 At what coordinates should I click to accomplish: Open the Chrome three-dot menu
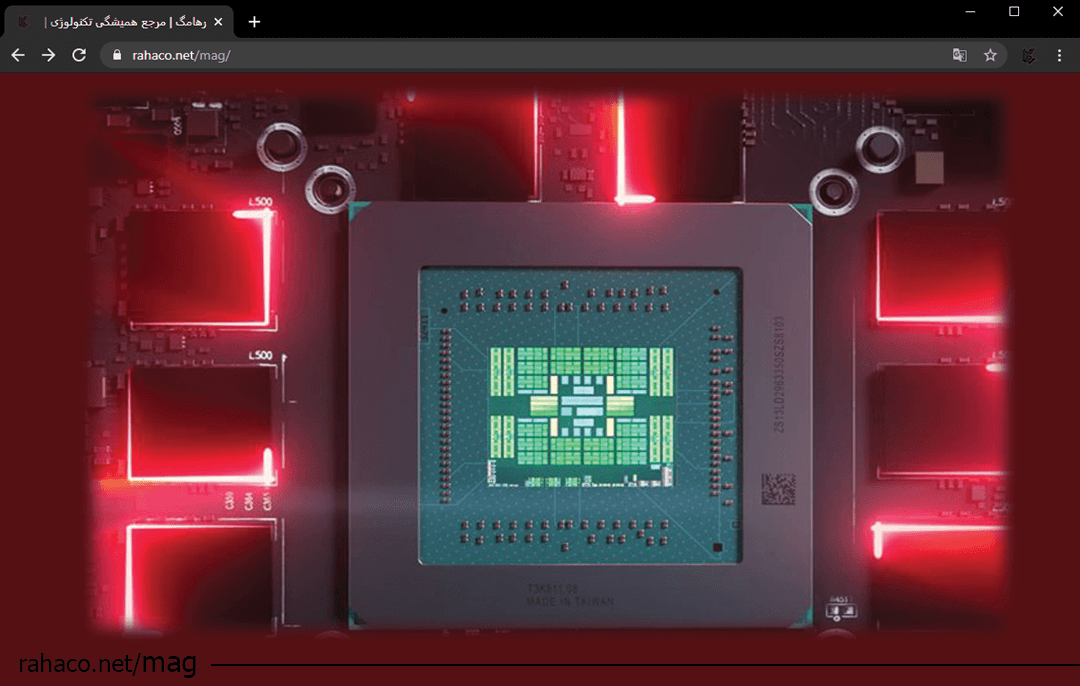coord(1059,55)
